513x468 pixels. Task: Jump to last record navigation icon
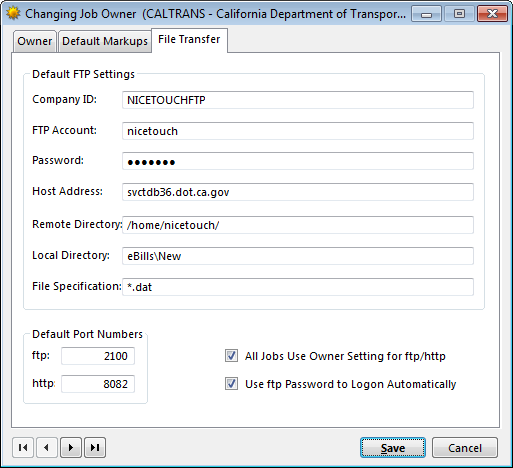[x=95, y=447]
